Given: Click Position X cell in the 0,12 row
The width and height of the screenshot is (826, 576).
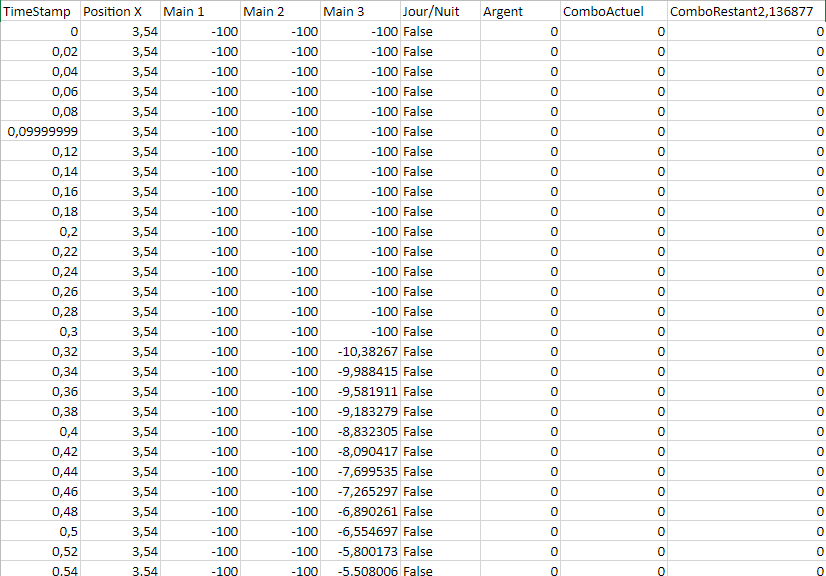Looking at the screenshot, I should coord(121,152).
